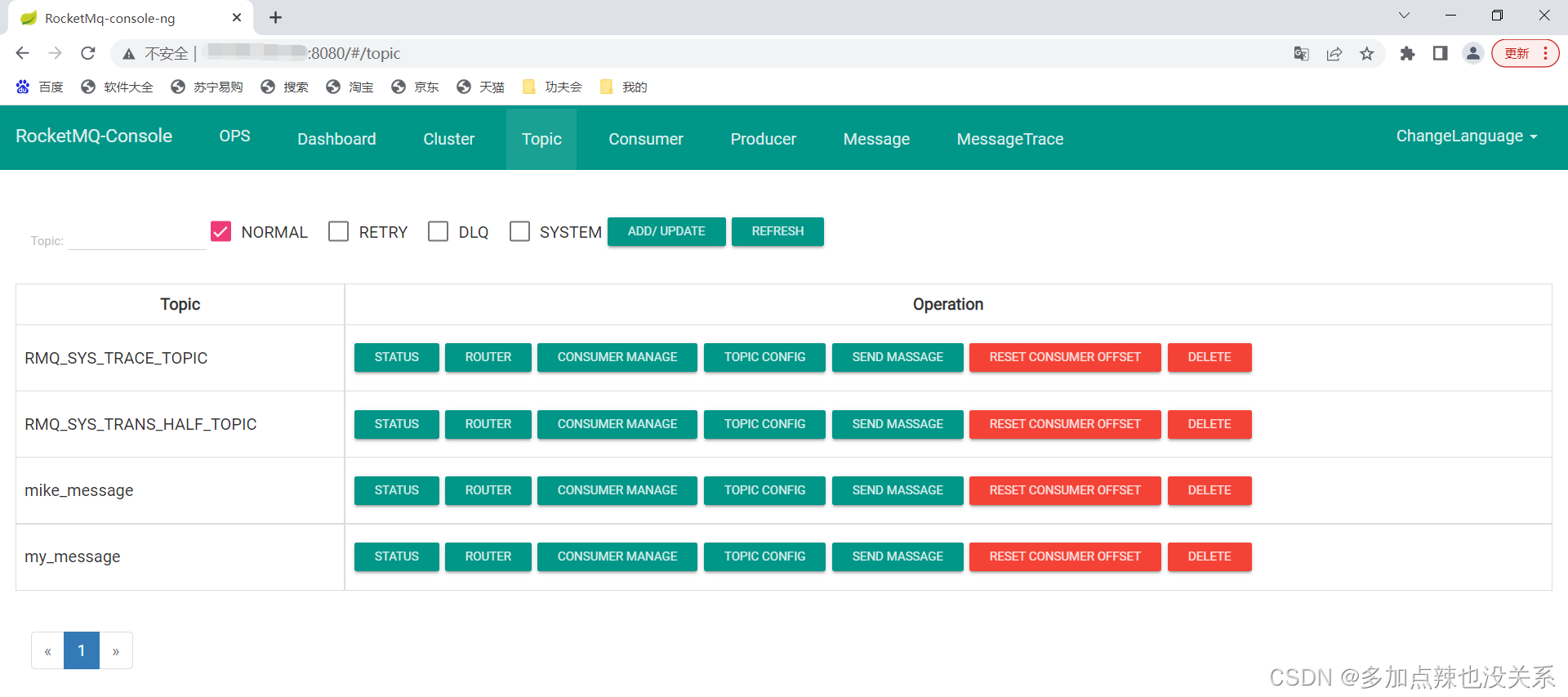This screenshot has height=697, width=1568.
Task: Expand the ChangeLanguage dropdown
Action: (x=1467, y=136)
